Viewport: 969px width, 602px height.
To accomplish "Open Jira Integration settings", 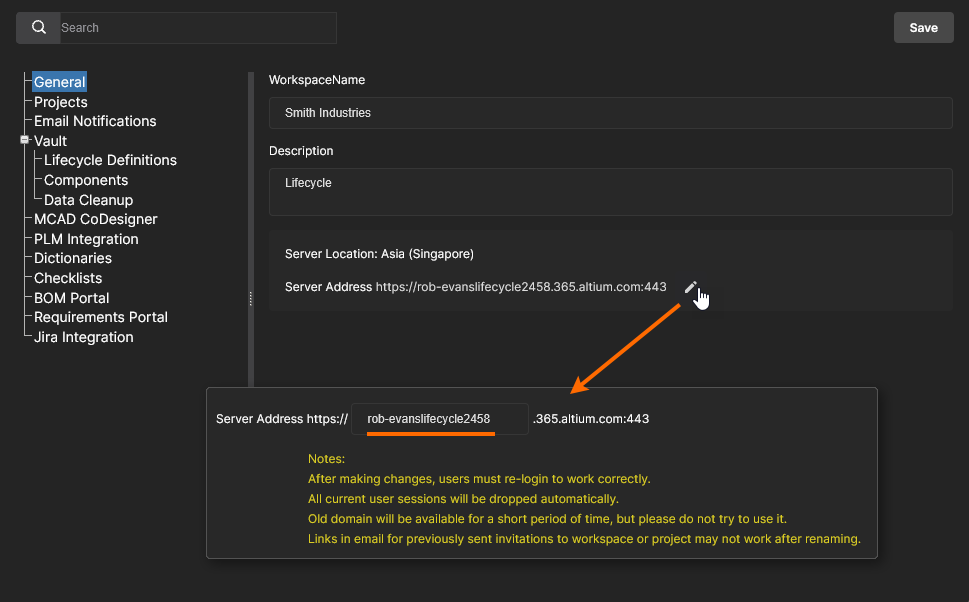I will point(84,337).
